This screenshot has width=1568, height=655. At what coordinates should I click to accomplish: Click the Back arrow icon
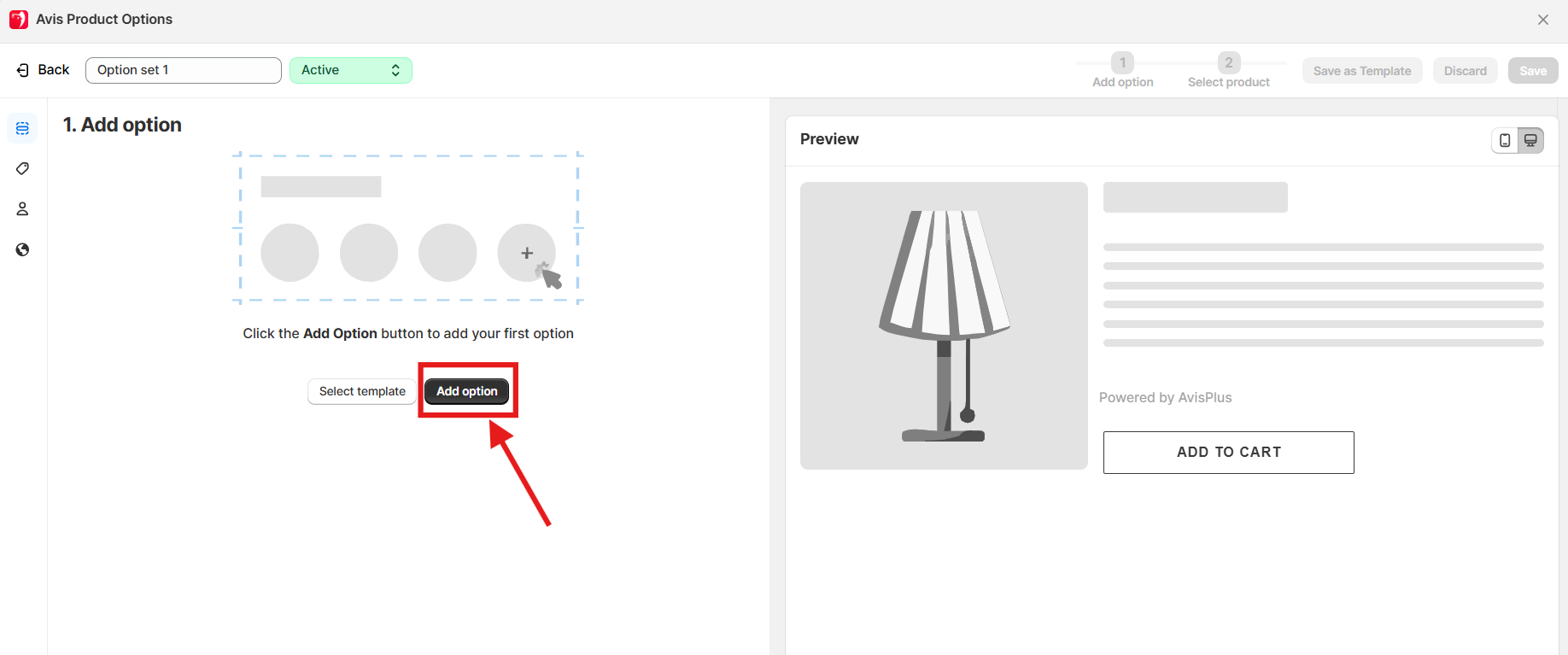(x=23, y=70)
